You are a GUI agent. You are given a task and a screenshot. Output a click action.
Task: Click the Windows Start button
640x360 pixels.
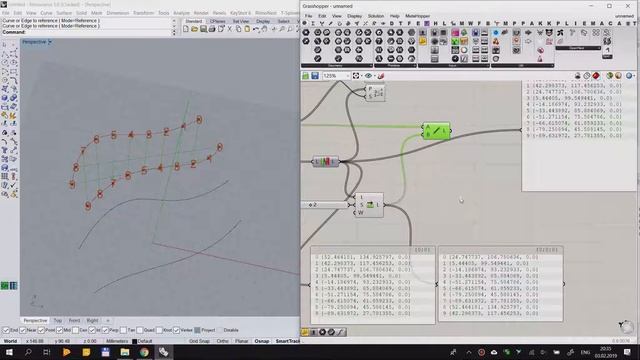[x=9, y=352]
